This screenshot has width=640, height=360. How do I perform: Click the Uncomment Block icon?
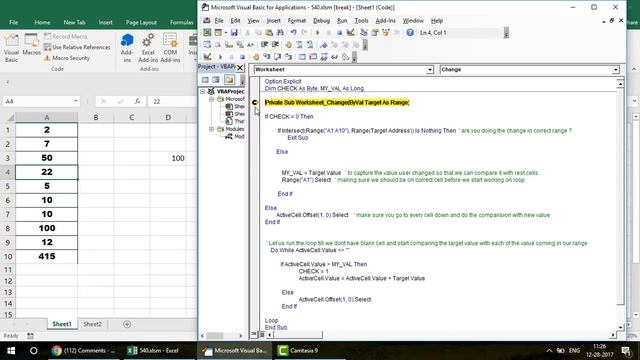tap(310, 45)
